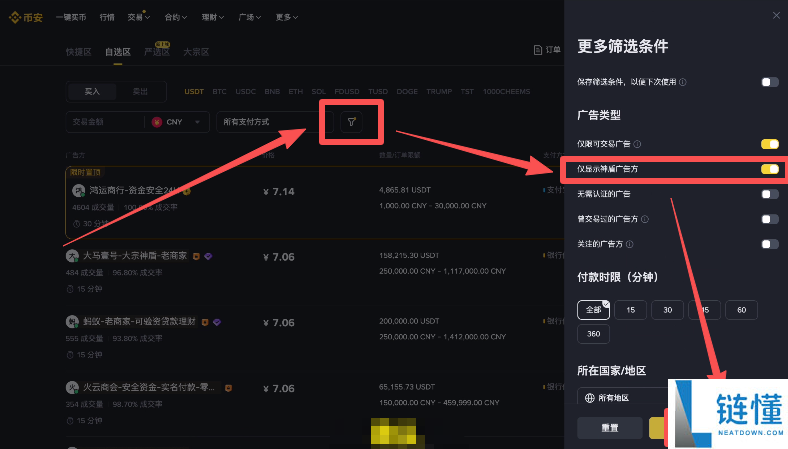Screen dimensions: 788x449
Task: Click the Binance logo icon
Action: [15, 18]
